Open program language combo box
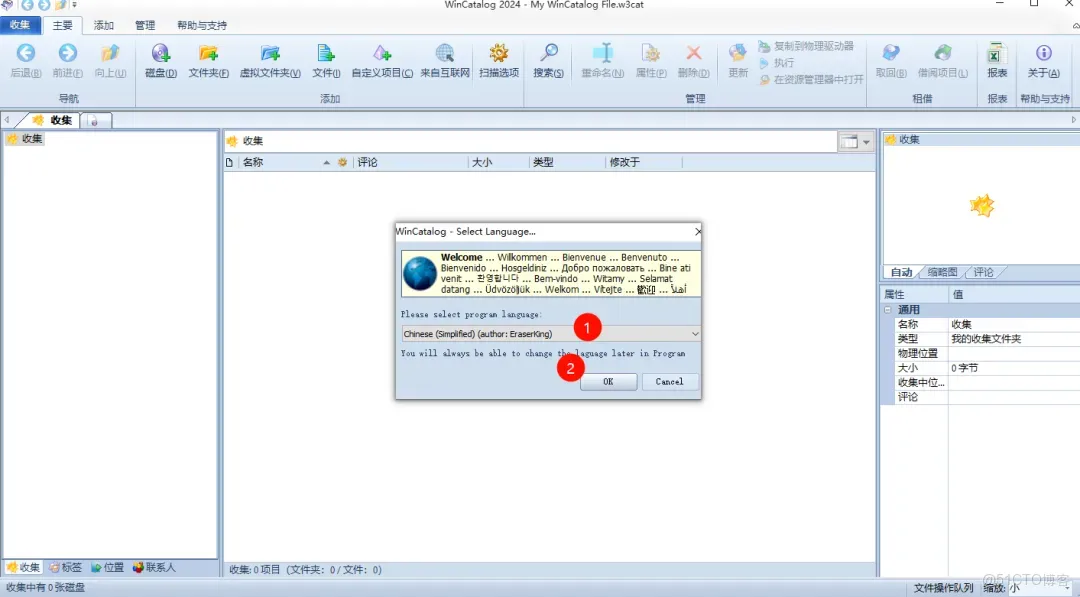Viewport: 1080px width, 597px height. (x=551, y=334)
